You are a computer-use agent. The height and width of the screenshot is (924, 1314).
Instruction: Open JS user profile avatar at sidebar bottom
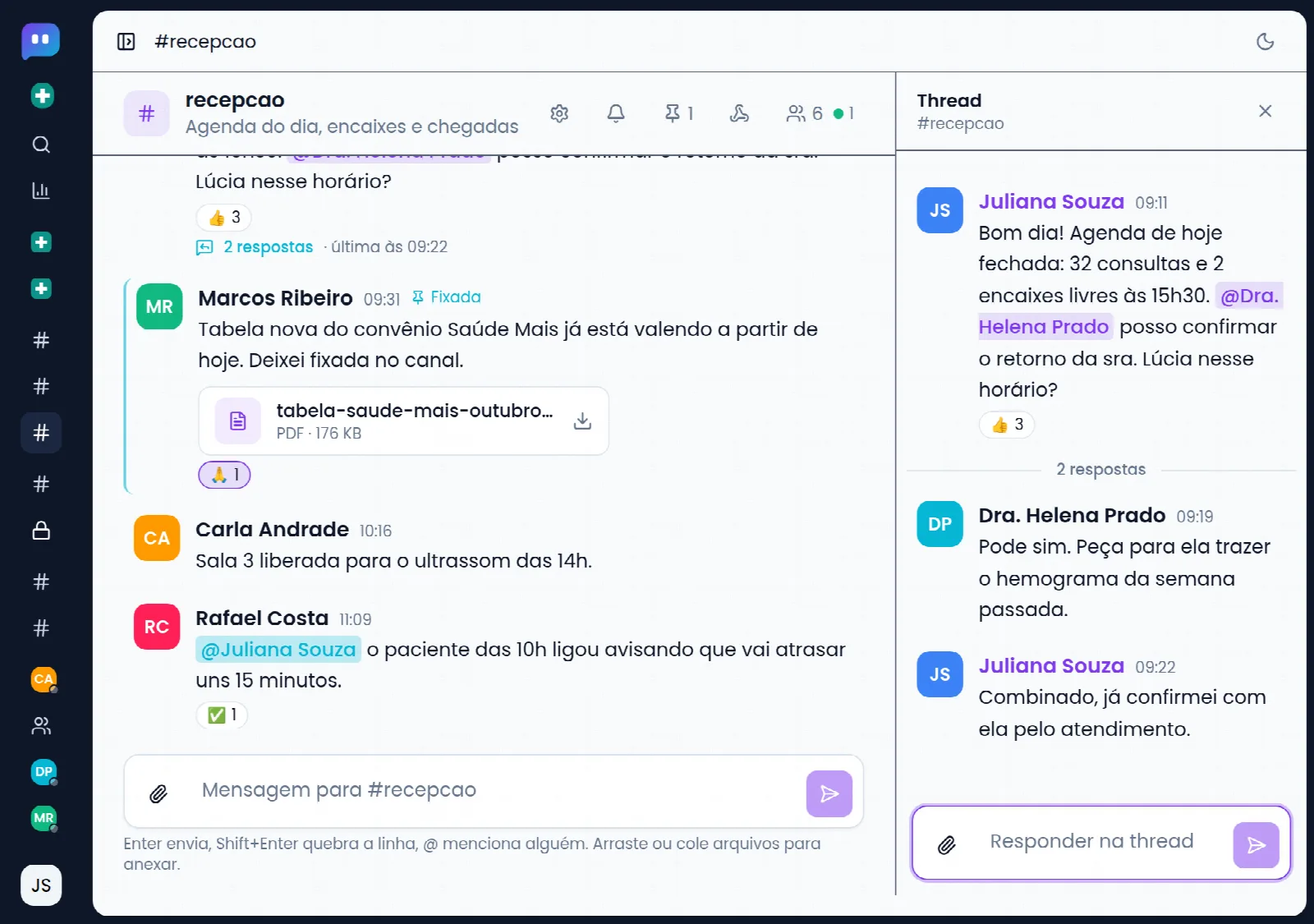pyautogui.click(x=41, y=885)
